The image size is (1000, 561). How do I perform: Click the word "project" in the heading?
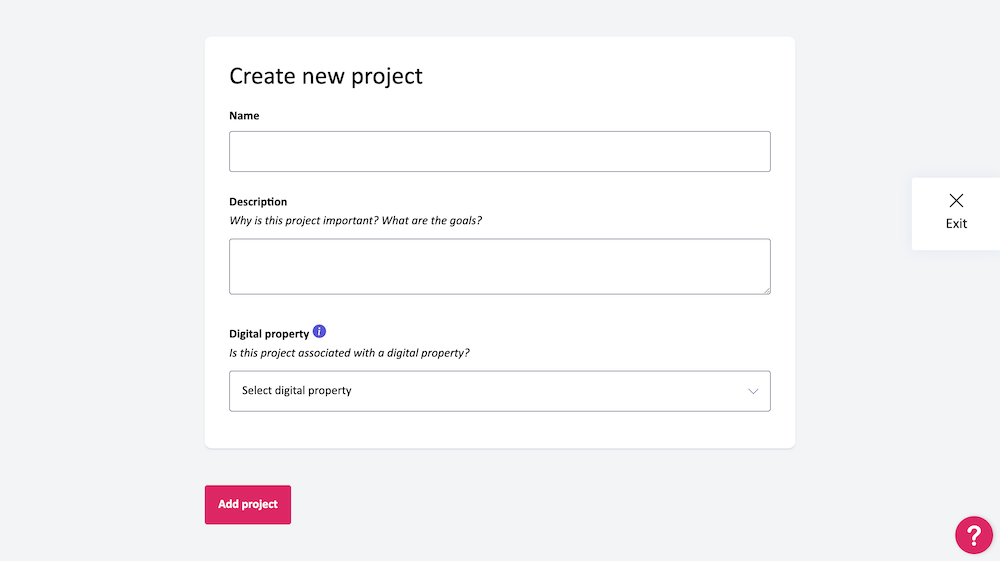tap(387, 77)
